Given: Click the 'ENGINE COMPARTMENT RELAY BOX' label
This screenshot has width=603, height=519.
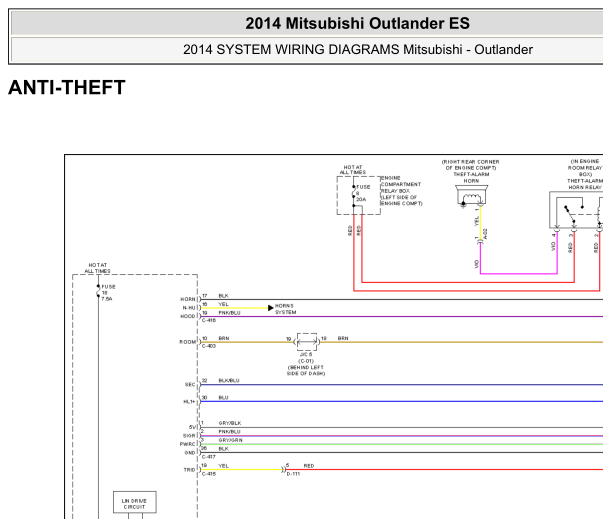Looking at the screenshot, I should pyautogui.click(x=401, y=184).
